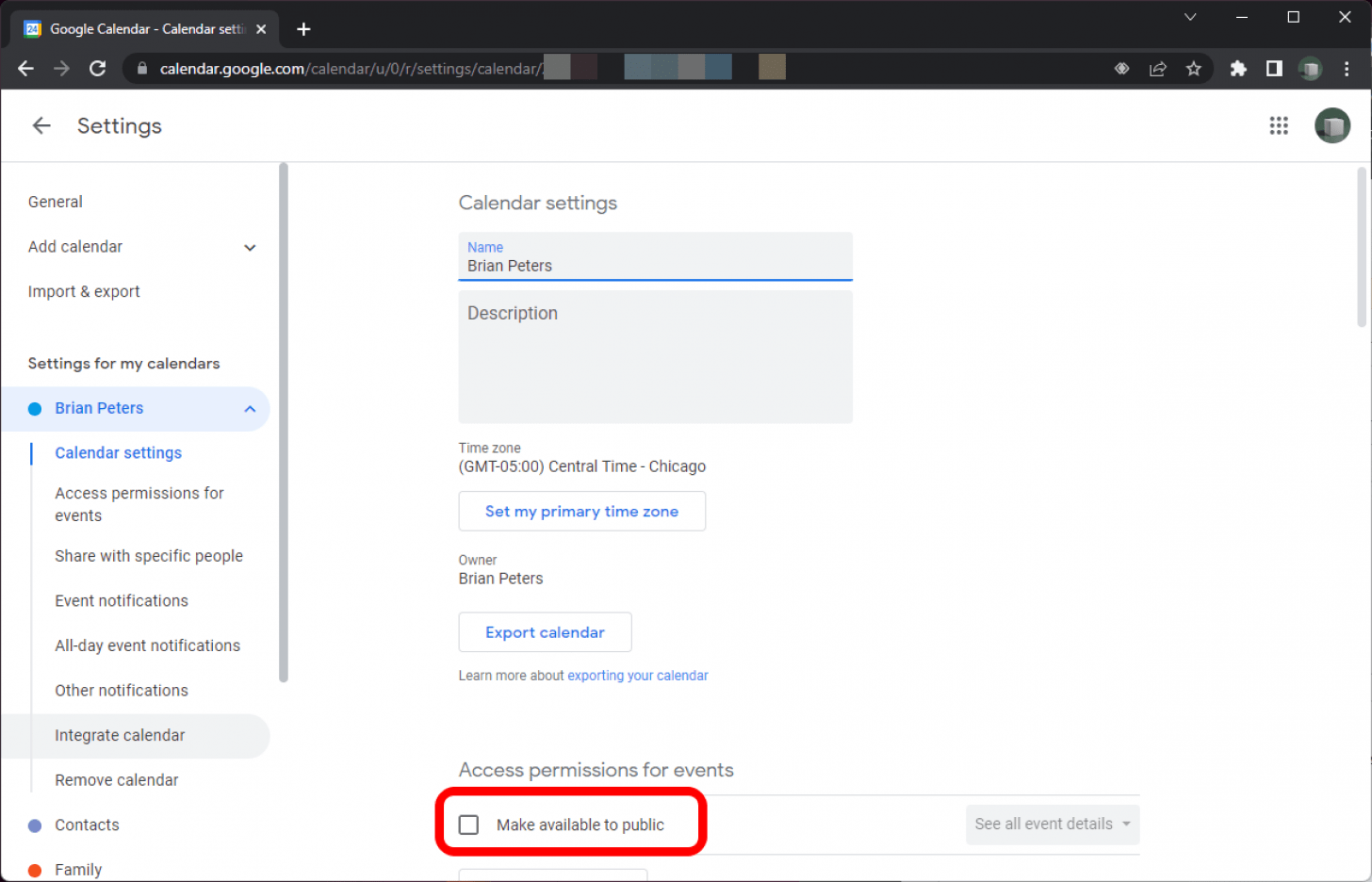Screen dimensions: 1372x882
Task: Click the sidebar scrollbar
Action: point(283,422)
